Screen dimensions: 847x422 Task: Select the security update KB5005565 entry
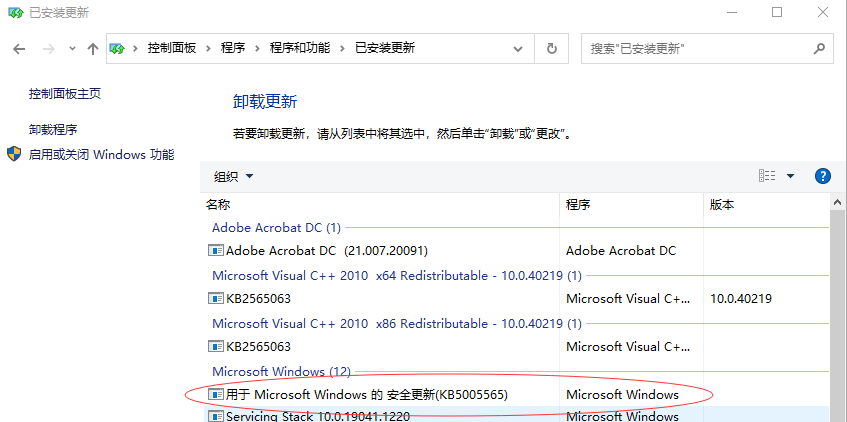(366, 394)
